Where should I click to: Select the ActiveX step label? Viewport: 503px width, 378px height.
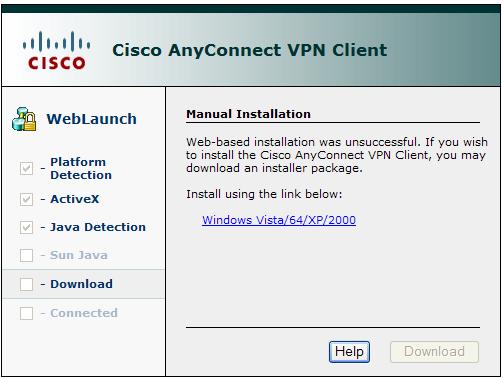75,199
